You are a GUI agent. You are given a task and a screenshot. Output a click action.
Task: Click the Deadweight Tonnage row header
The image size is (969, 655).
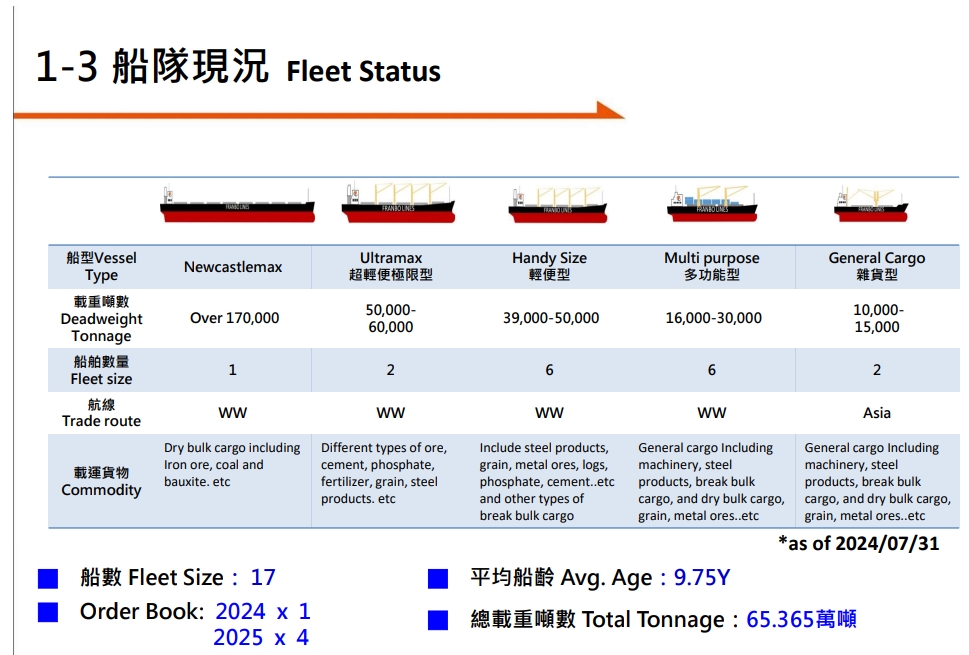tap(101, 319)
